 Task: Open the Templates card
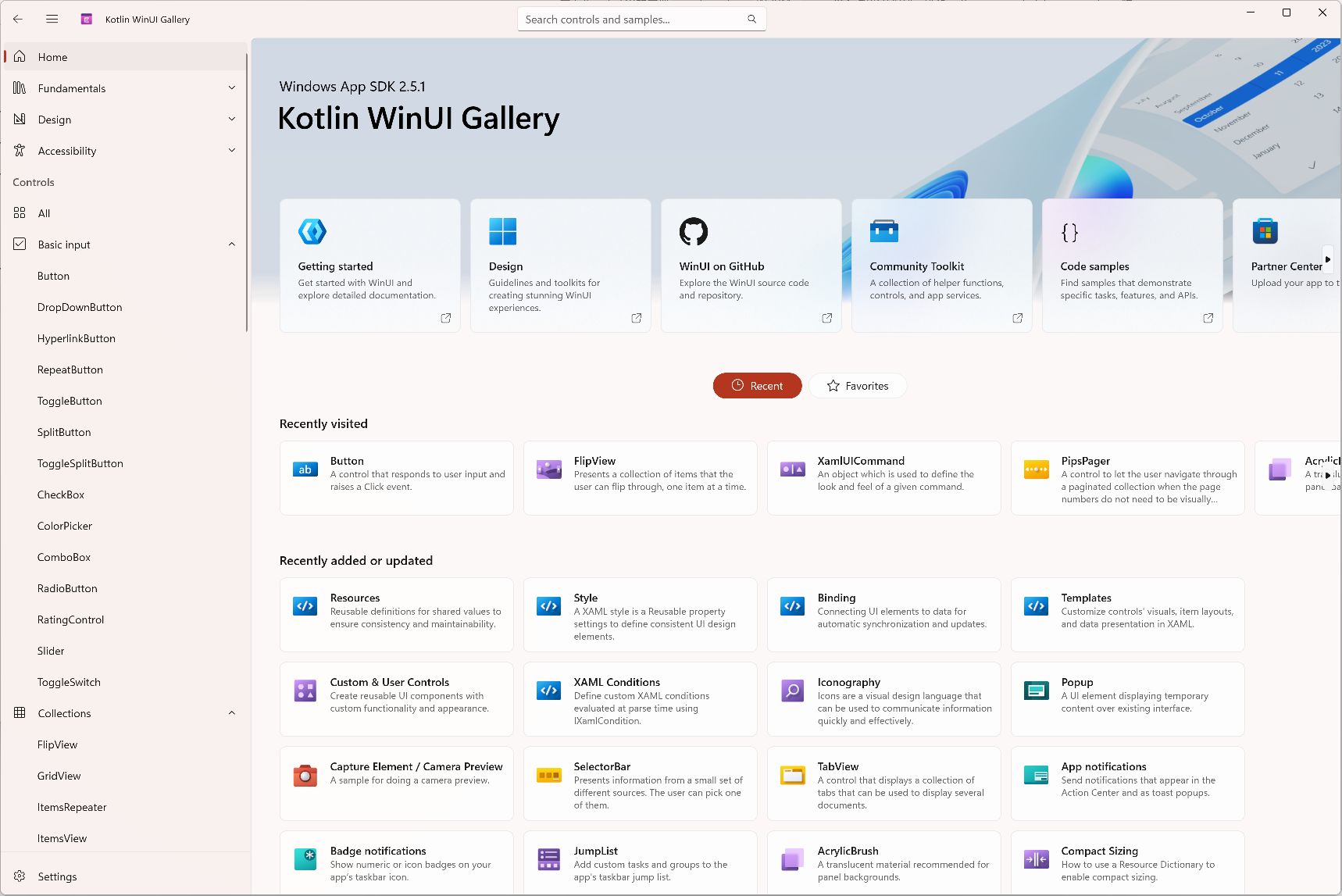[x=1128, y=615]
